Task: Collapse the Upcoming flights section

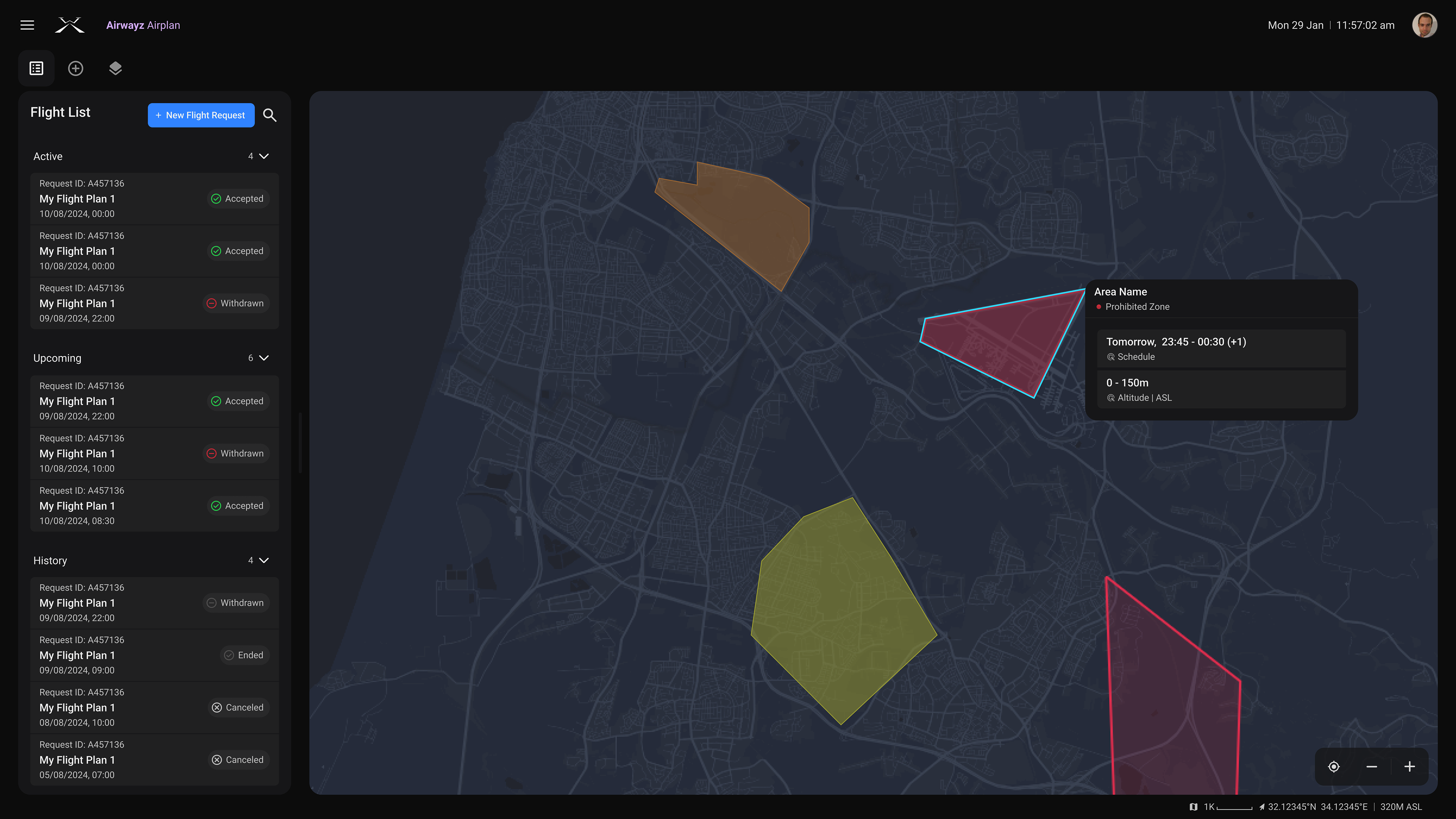Action: pyautogui.click(x=264, y=358)
